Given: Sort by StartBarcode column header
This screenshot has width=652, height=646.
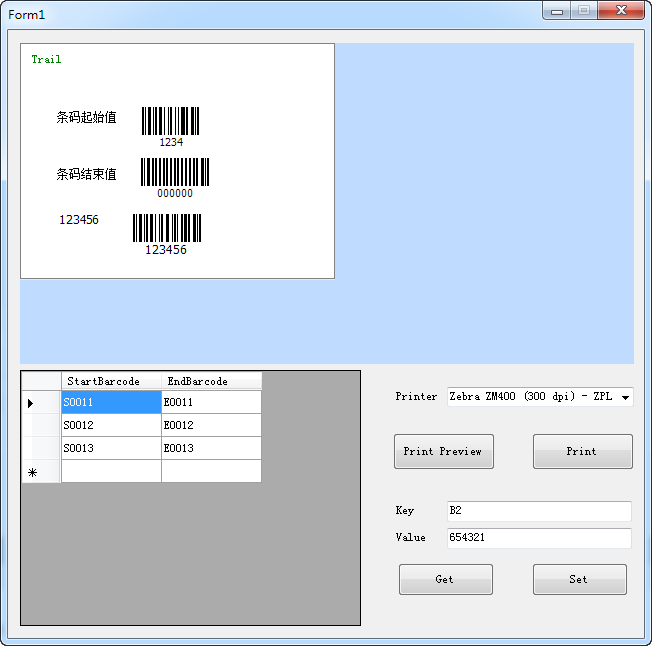Looking at the screenshot, I should pos(111,381).
